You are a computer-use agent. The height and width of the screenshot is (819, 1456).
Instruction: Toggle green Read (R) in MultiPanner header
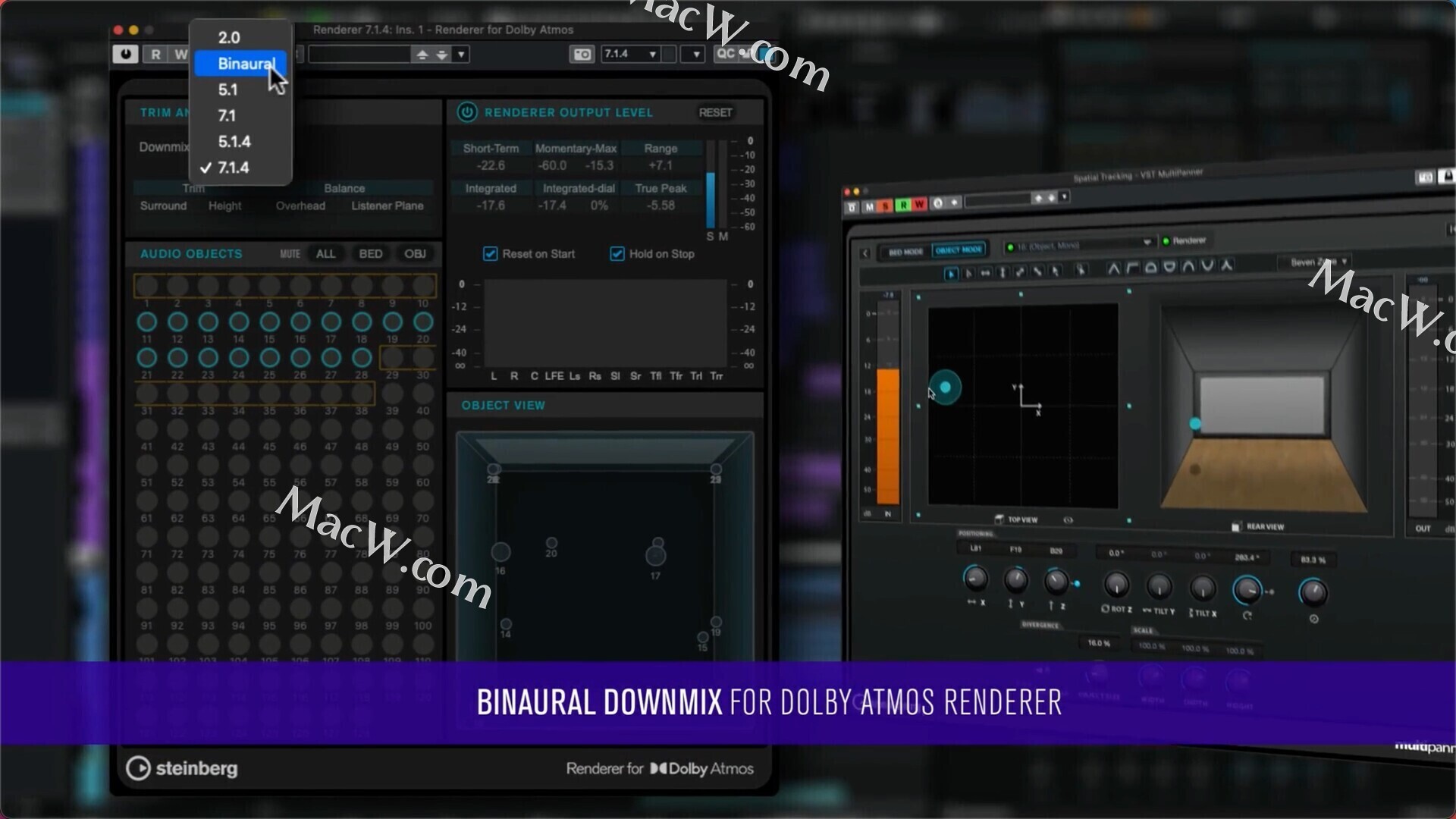coord(903,205)
